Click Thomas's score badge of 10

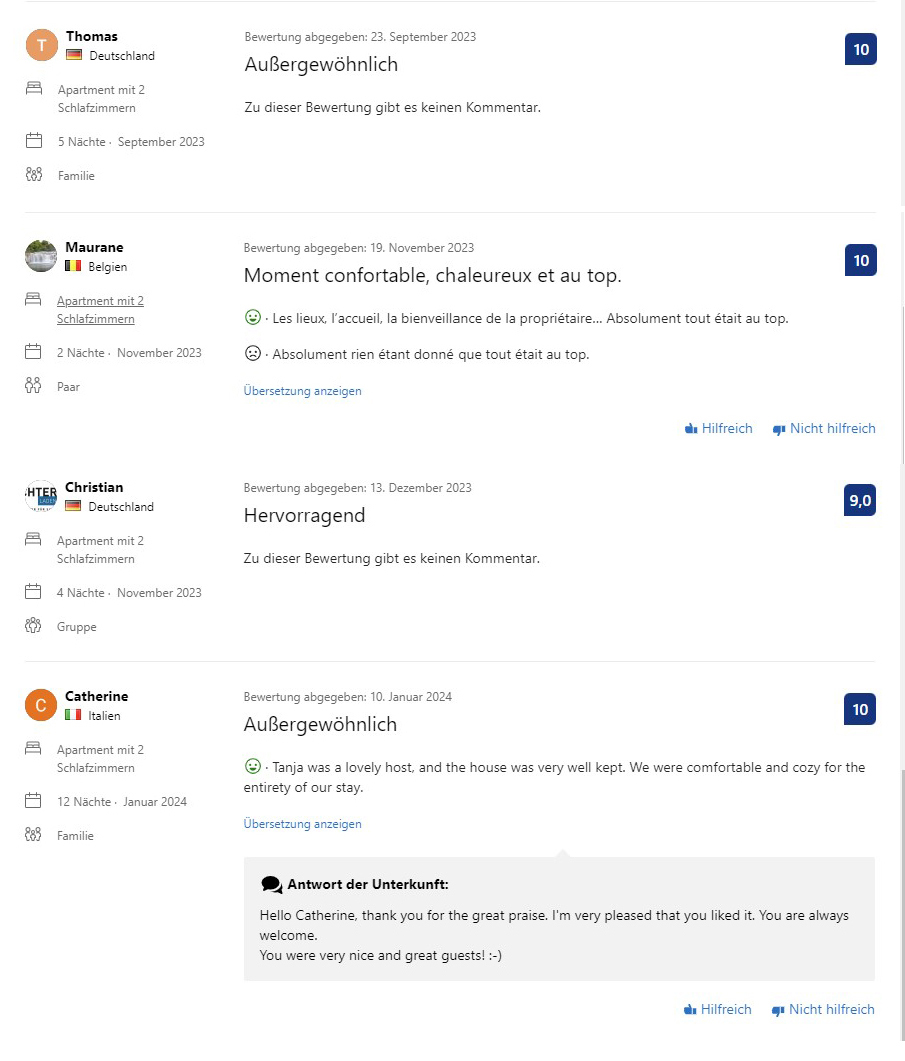click(x=861, y=49)
